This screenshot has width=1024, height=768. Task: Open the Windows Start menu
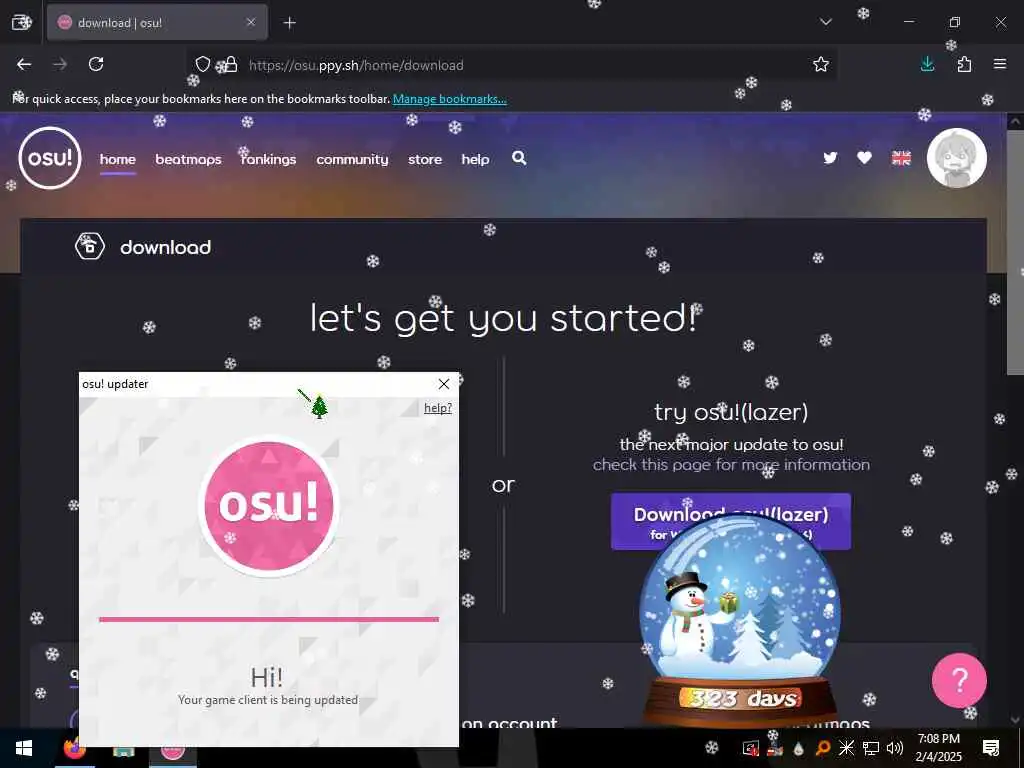click(24, 748)
